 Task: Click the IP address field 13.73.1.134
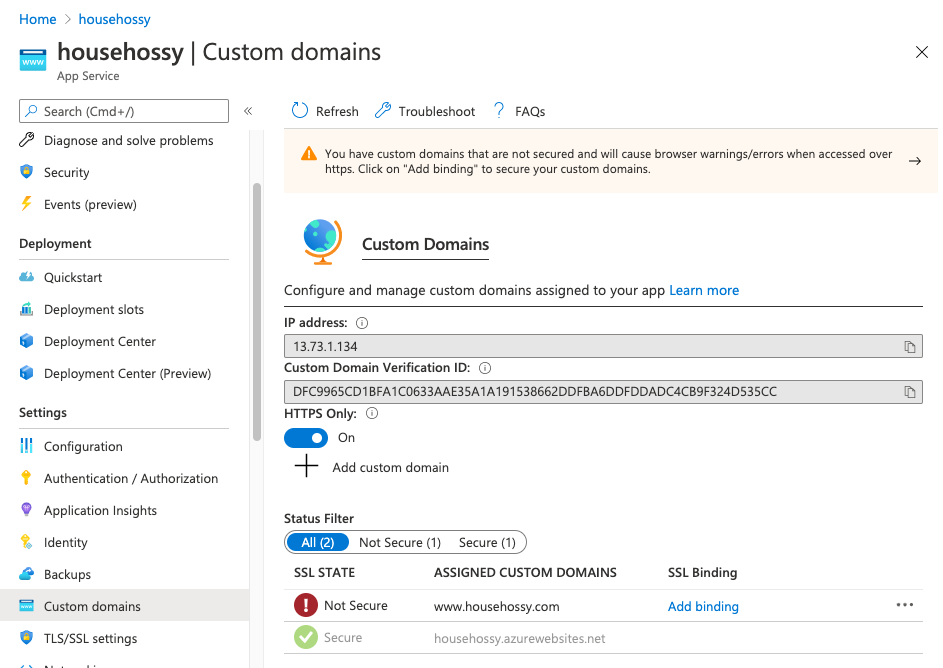click(x=603, y=346)
